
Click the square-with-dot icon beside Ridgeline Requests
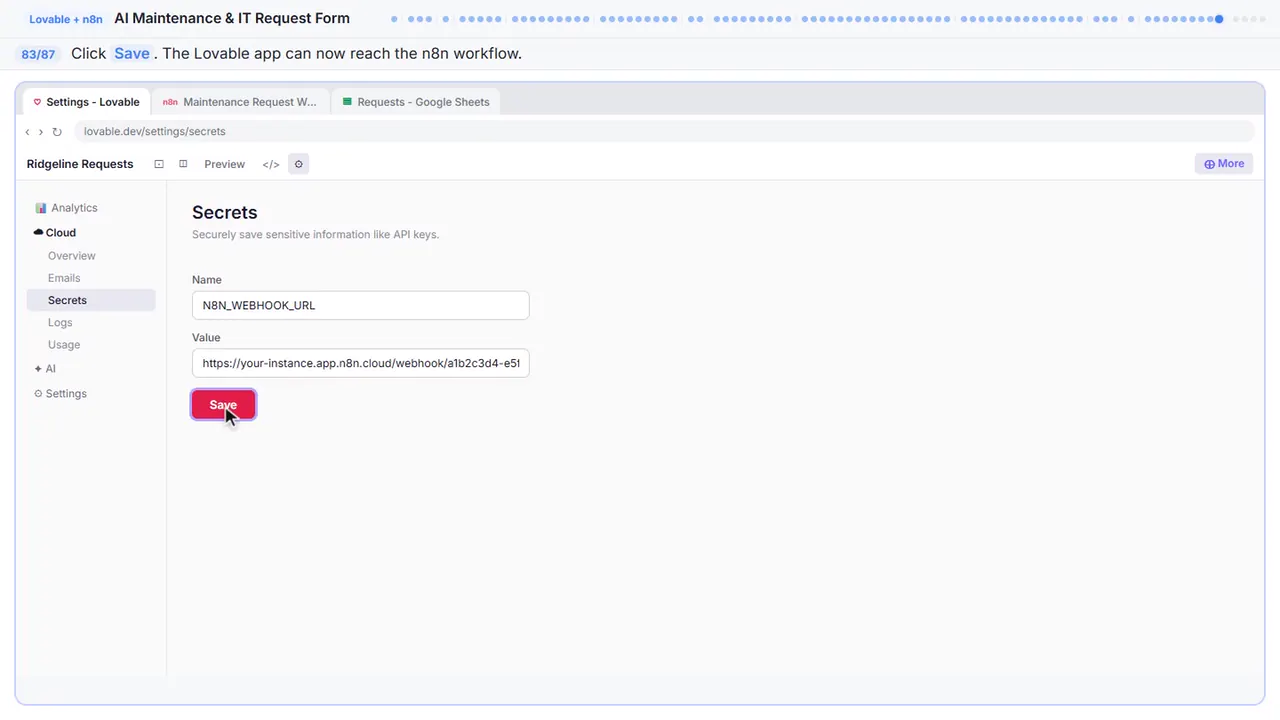(x=159, y=164)
